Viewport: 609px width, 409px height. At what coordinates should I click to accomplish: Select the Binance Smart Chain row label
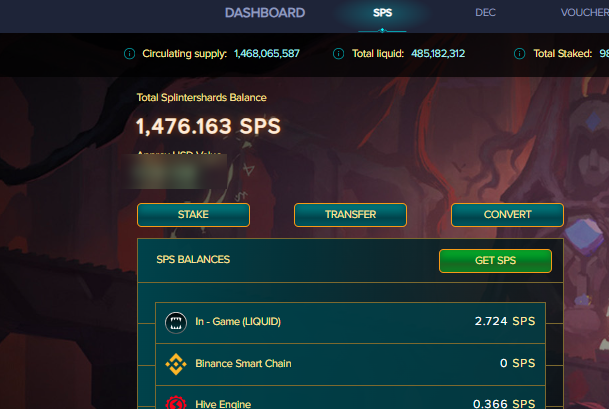click(x=244, y=364)
